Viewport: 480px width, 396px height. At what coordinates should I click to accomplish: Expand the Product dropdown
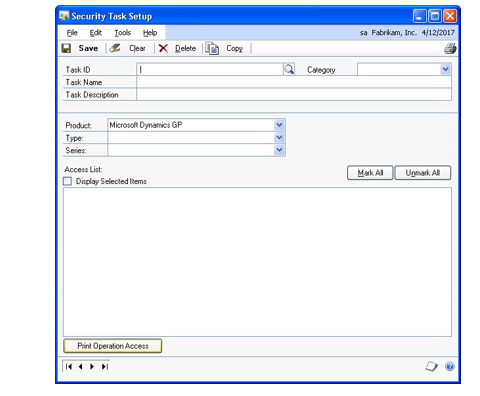279,125
